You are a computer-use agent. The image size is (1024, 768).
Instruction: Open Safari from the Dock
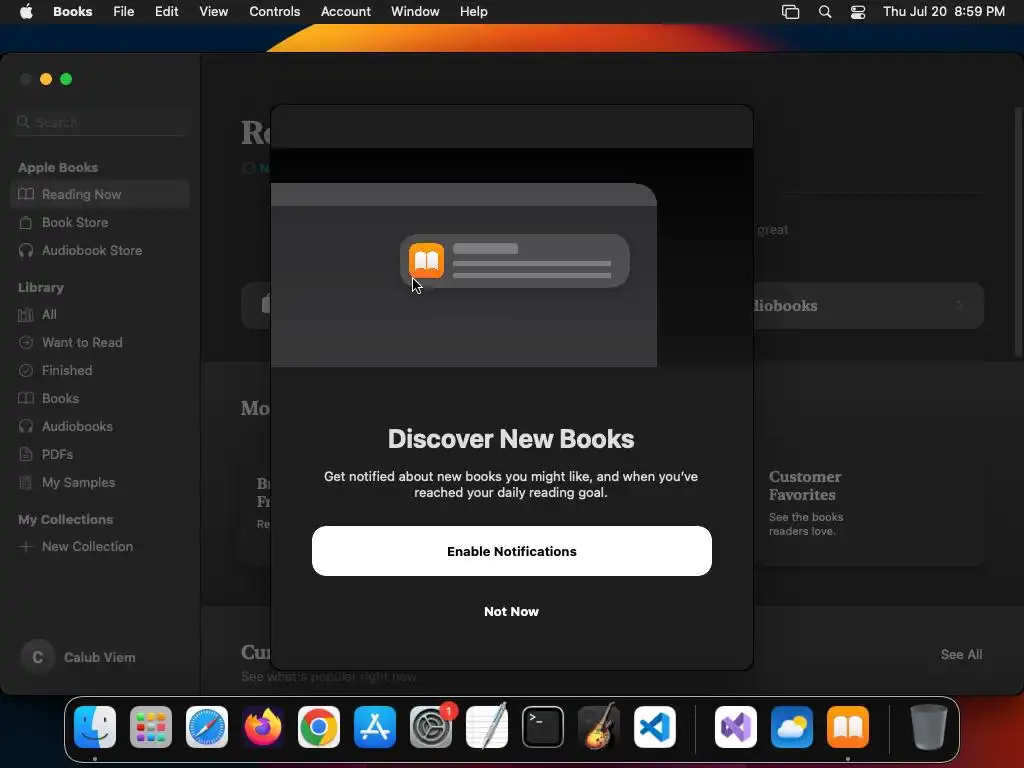pos(207,727)
